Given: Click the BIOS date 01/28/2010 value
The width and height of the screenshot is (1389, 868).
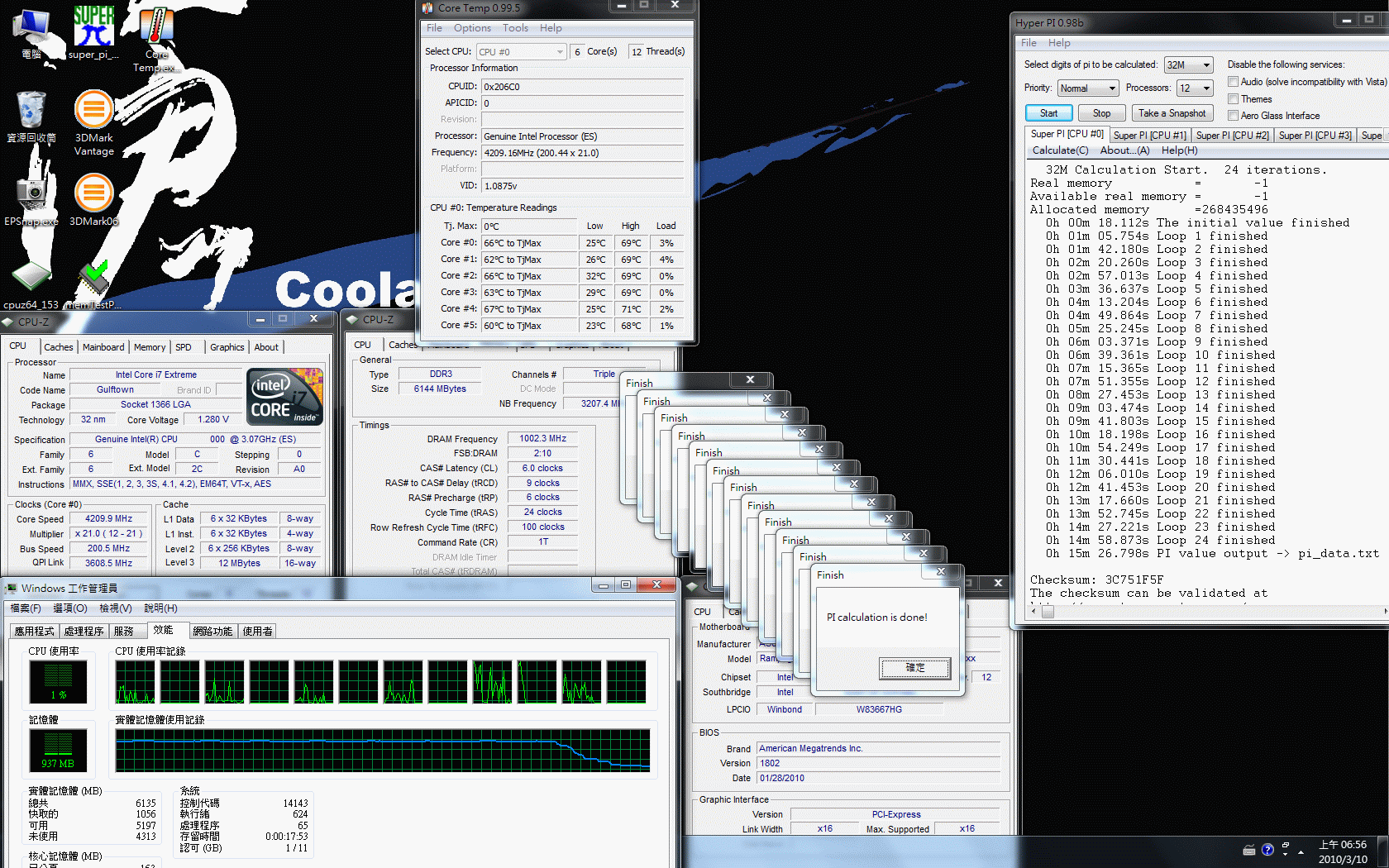Looking at the screenshot, I should pyautogui.click(x=879, y=779).
